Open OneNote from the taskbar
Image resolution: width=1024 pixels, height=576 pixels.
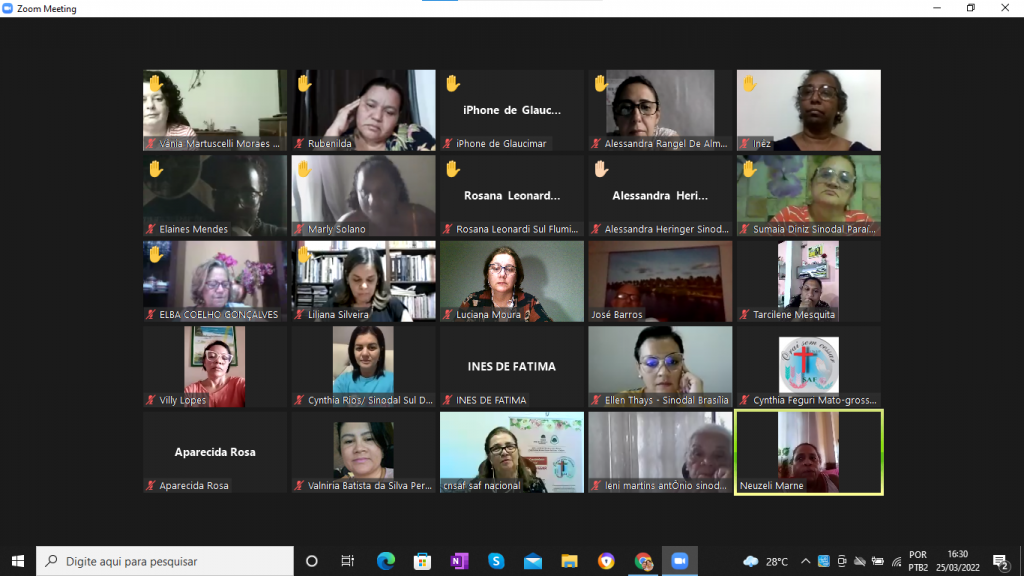pos(459,561)
